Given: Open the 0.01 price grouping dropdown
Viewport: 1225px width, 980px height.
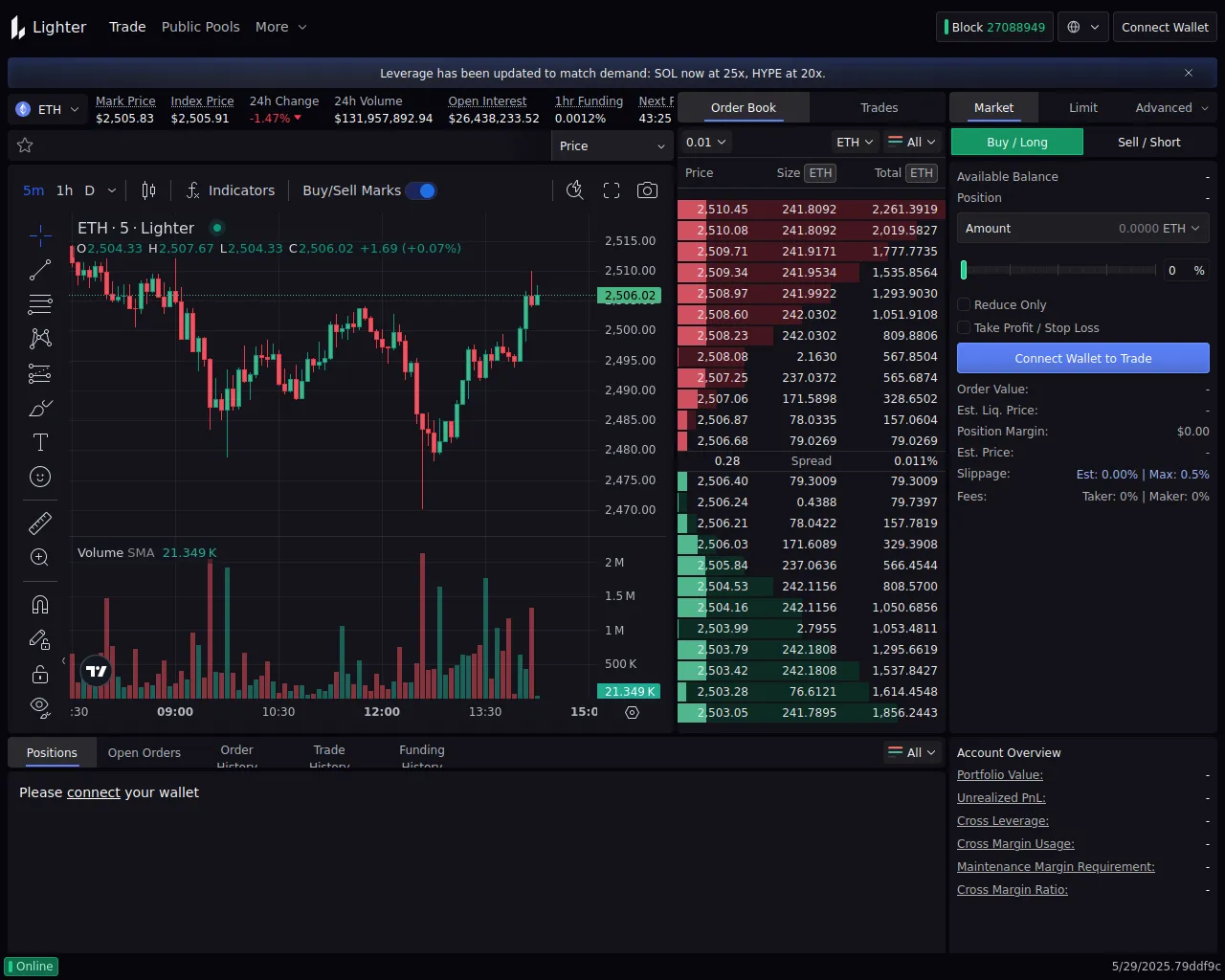Looking at the screenshot, I should (706, 142).
